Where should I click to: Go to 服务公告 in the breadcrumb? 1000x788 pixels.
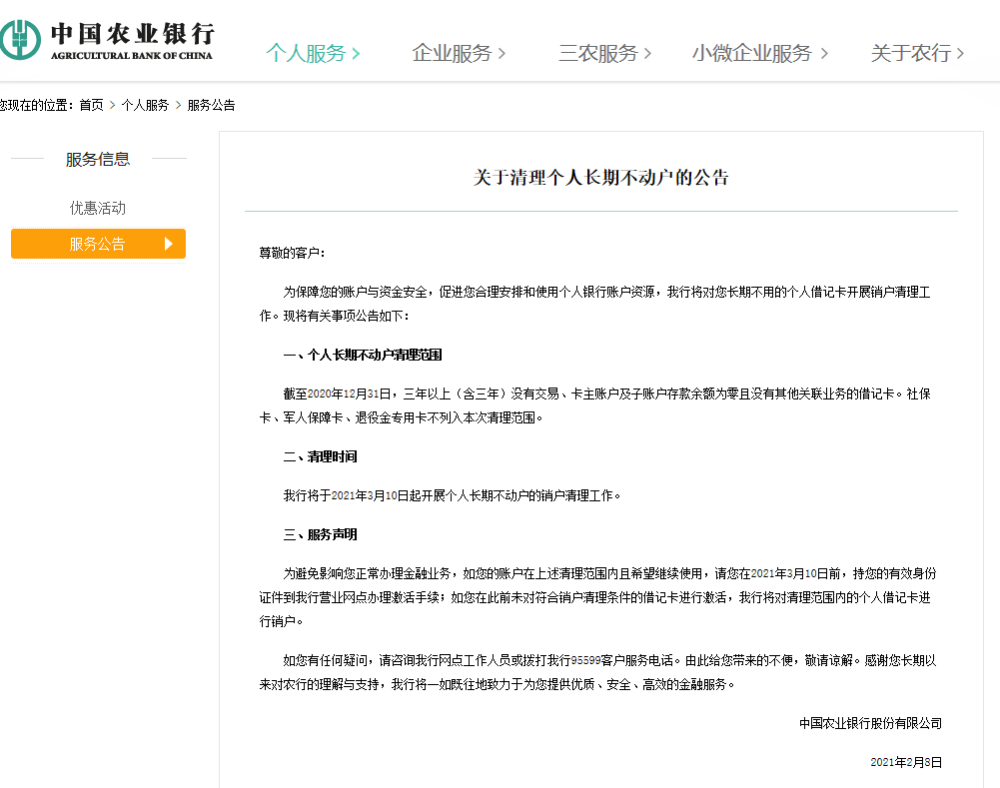[x=211, y=105]
